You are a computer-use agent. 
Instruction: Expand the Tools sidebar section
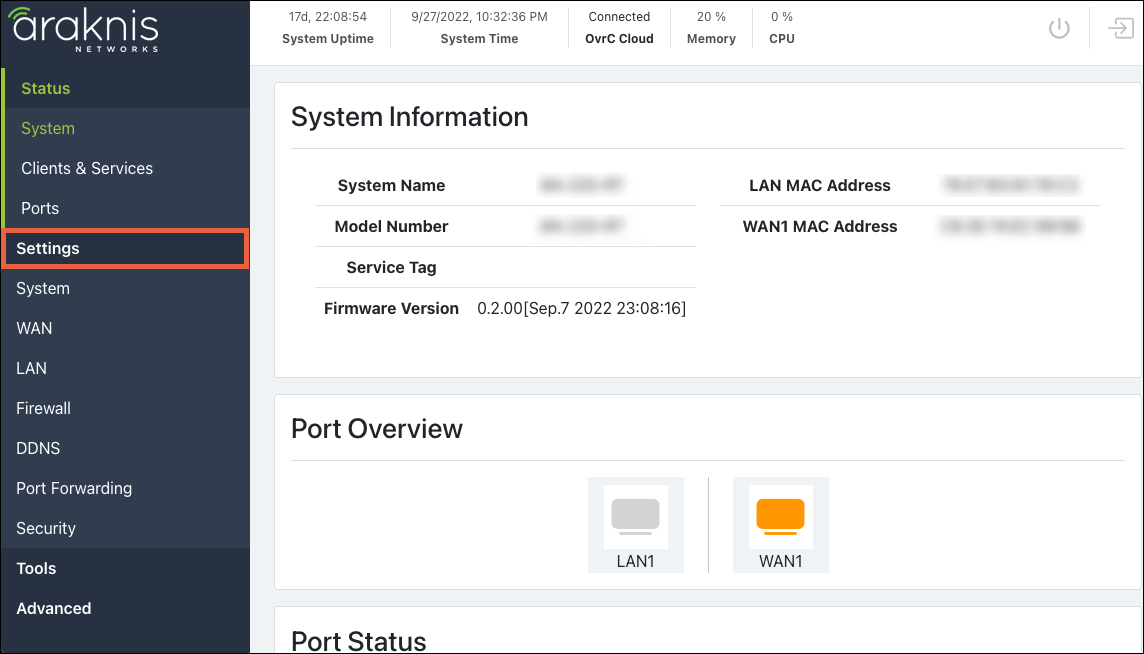36,568
